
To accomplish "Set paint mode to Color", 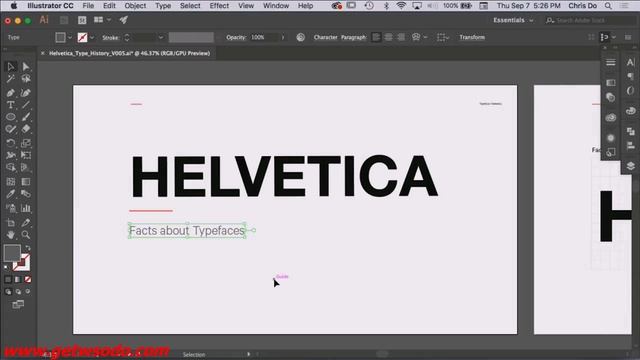I will pos(8,280).
